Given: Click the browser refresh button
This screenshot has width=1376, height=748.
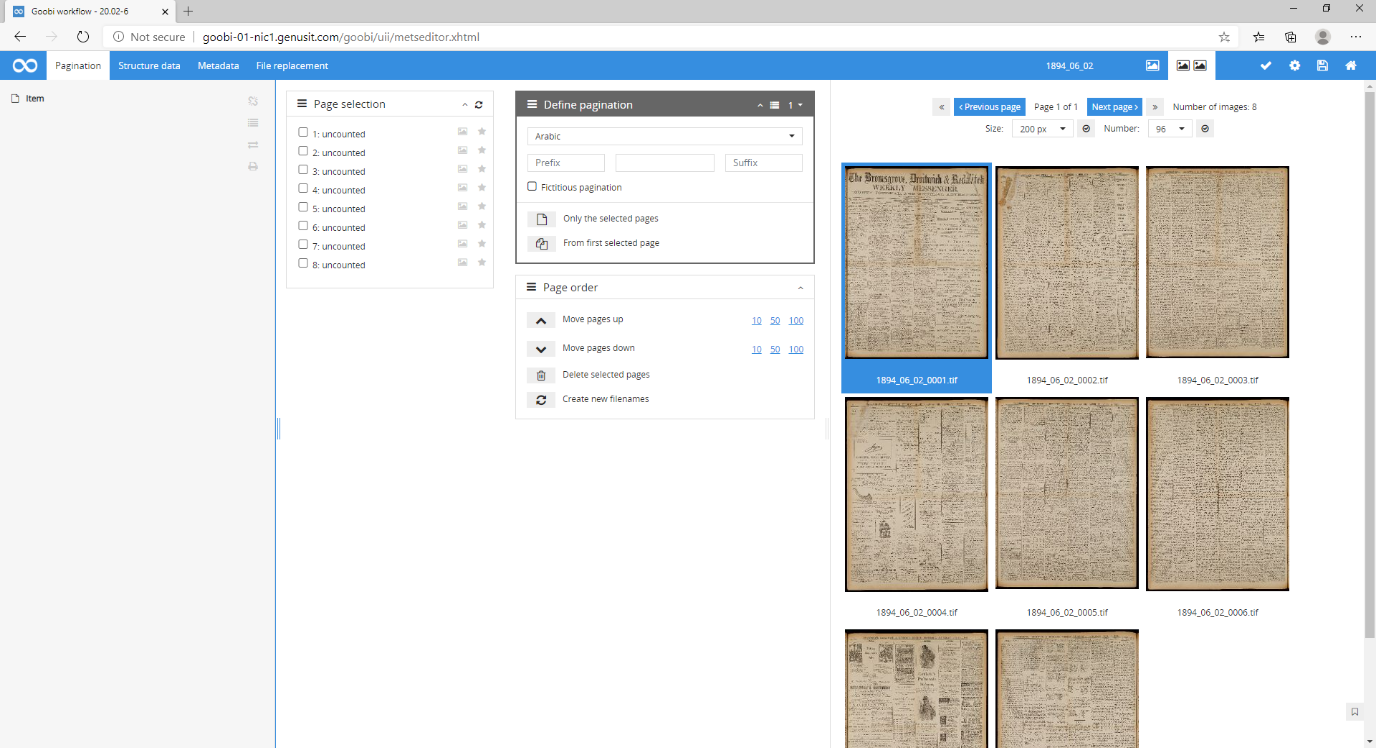Looking at the screenshot, I should pyautogui.click(x=83, y=36).
